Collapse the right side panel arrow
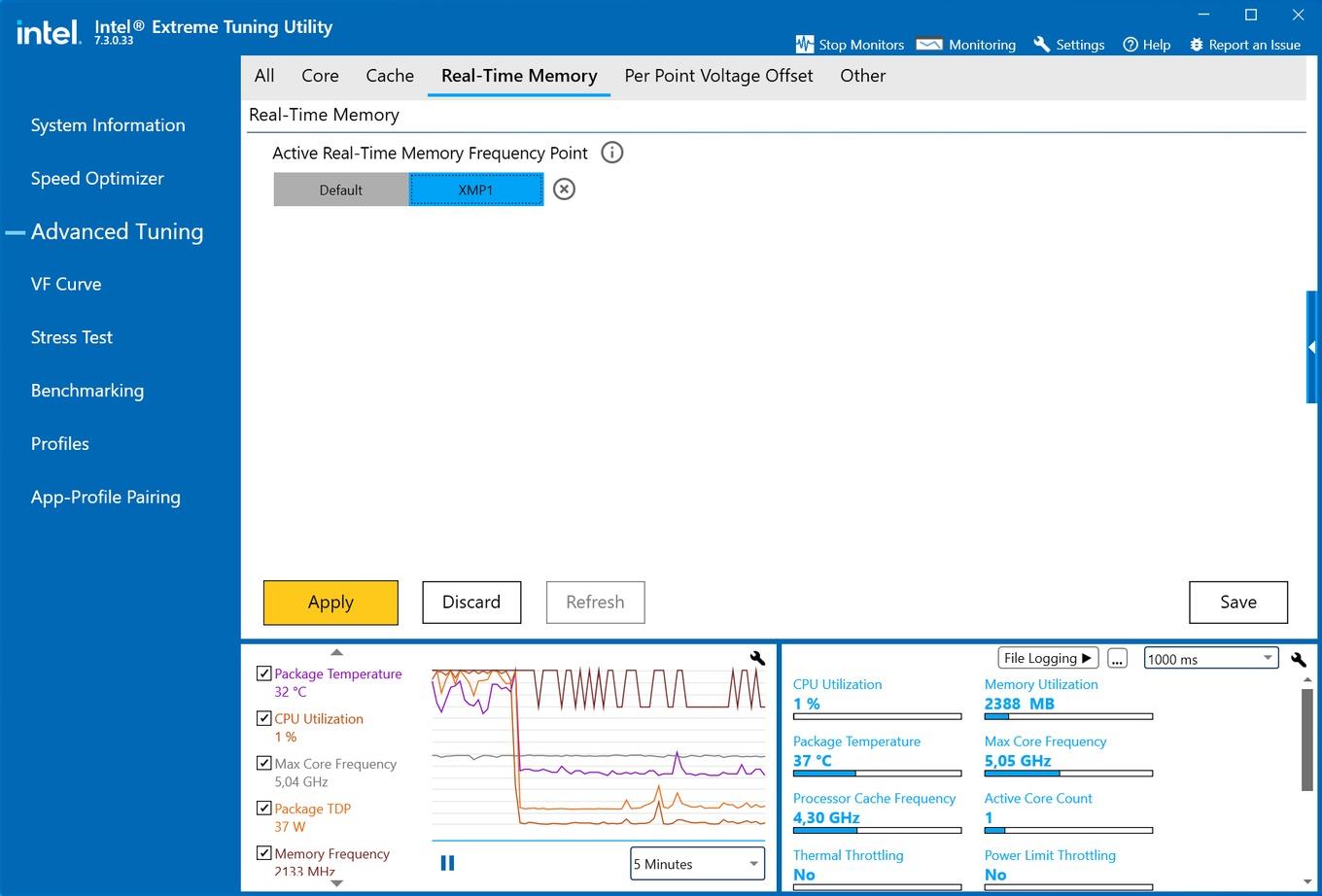The width and height of the screenshot is (1322, 896). click(1313, 347)
